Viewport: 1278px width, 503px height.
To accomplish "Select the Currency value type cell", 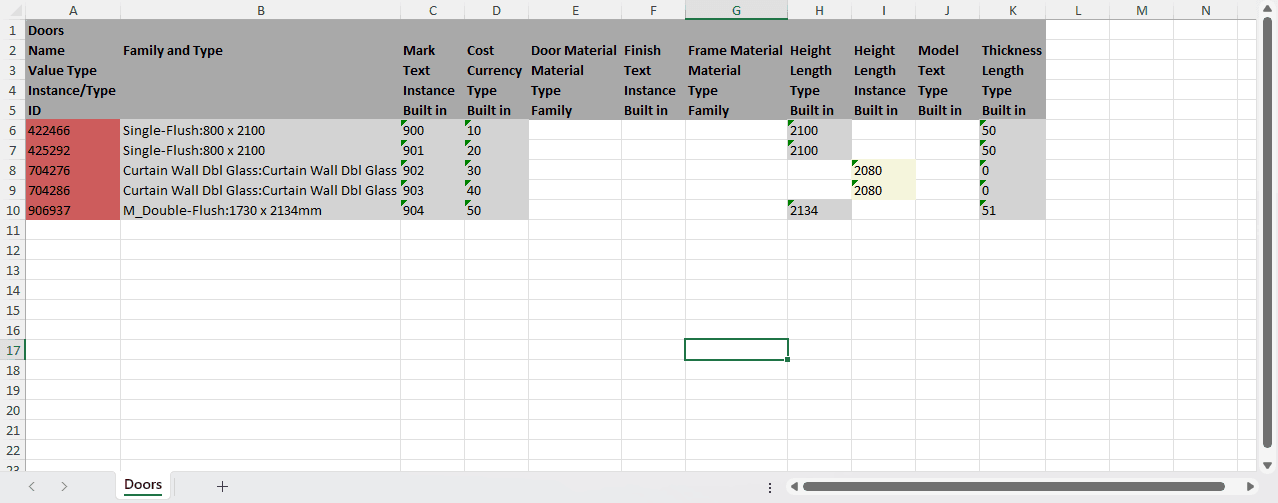I will [x=496, y=70].
